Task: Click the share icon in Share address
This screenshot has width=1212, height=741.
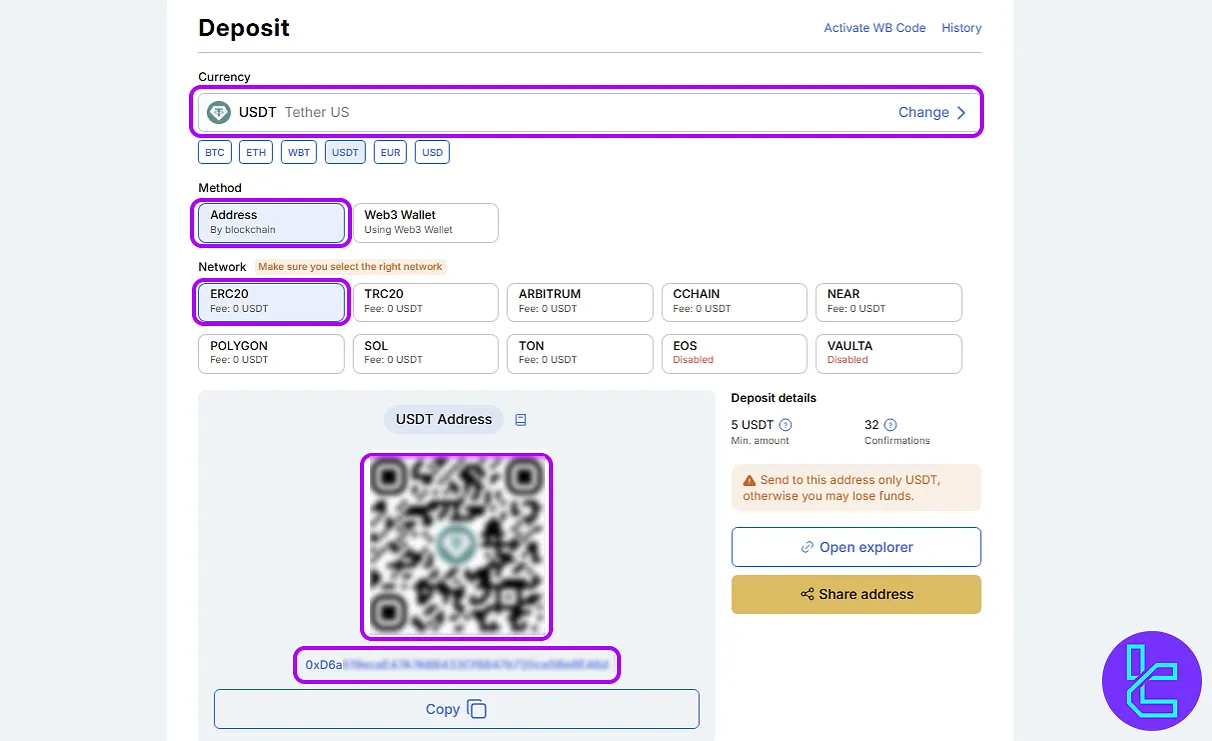Action: click(807, 594)
